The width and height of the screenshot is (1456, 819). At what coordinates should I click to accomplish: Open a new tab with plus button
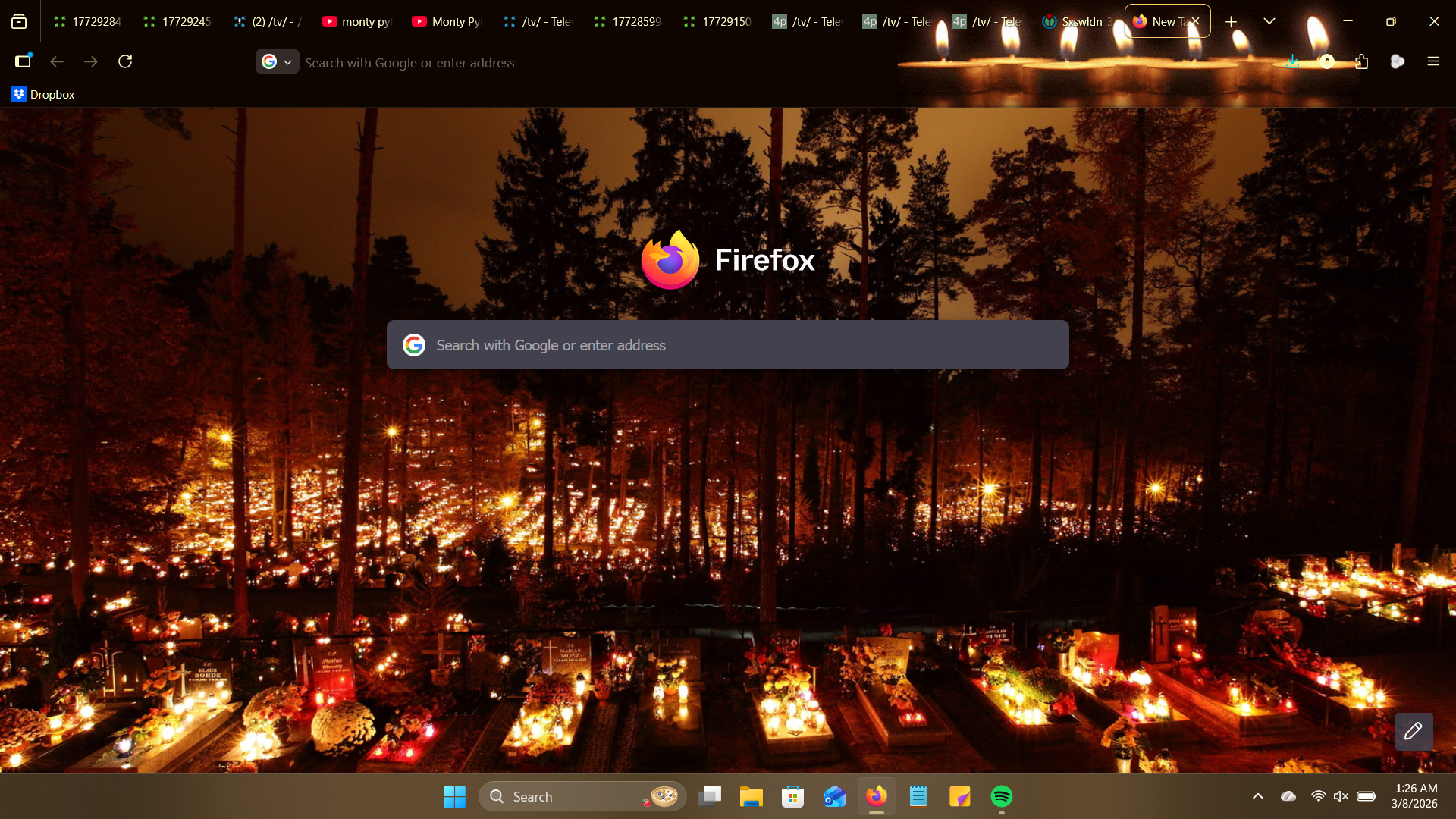(x=1232, y=21)
